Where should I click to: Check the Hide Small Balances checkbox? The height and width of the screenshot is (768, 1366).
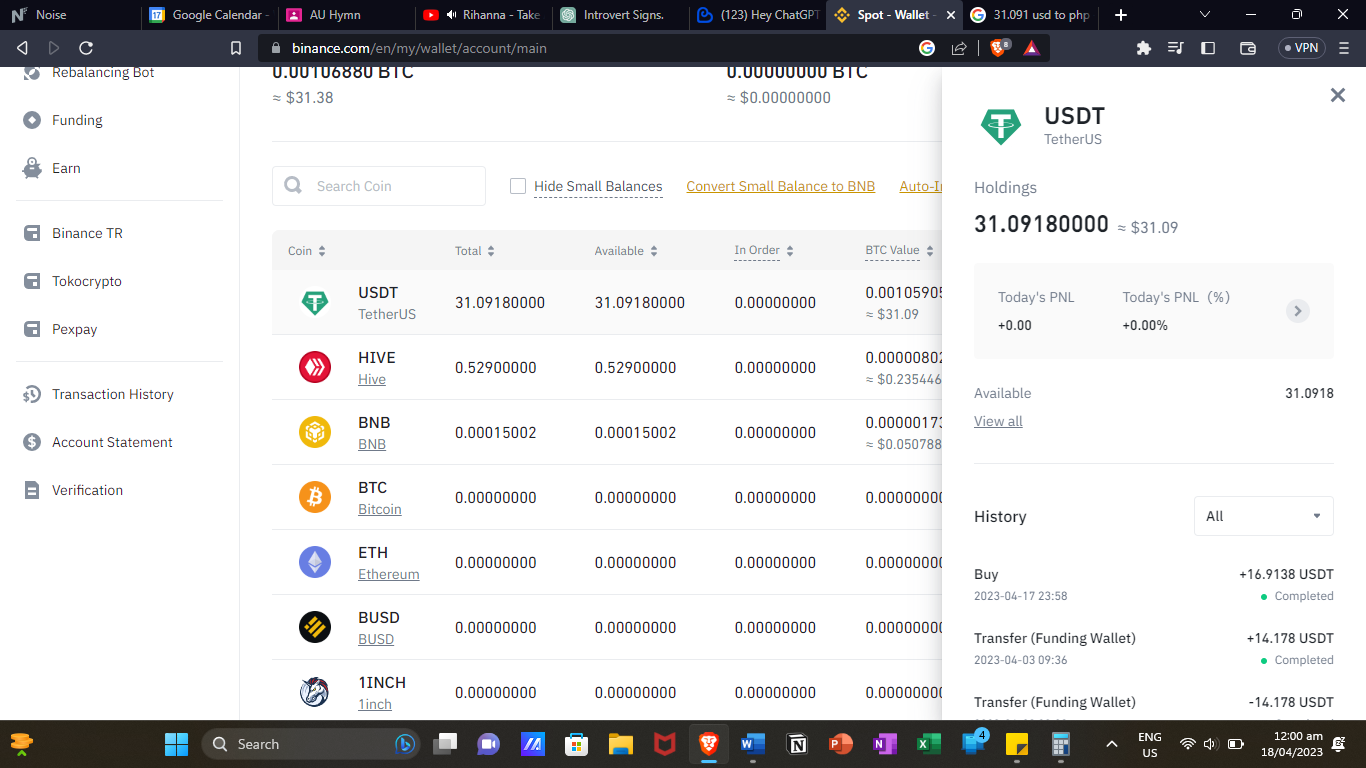click(518, 186)
